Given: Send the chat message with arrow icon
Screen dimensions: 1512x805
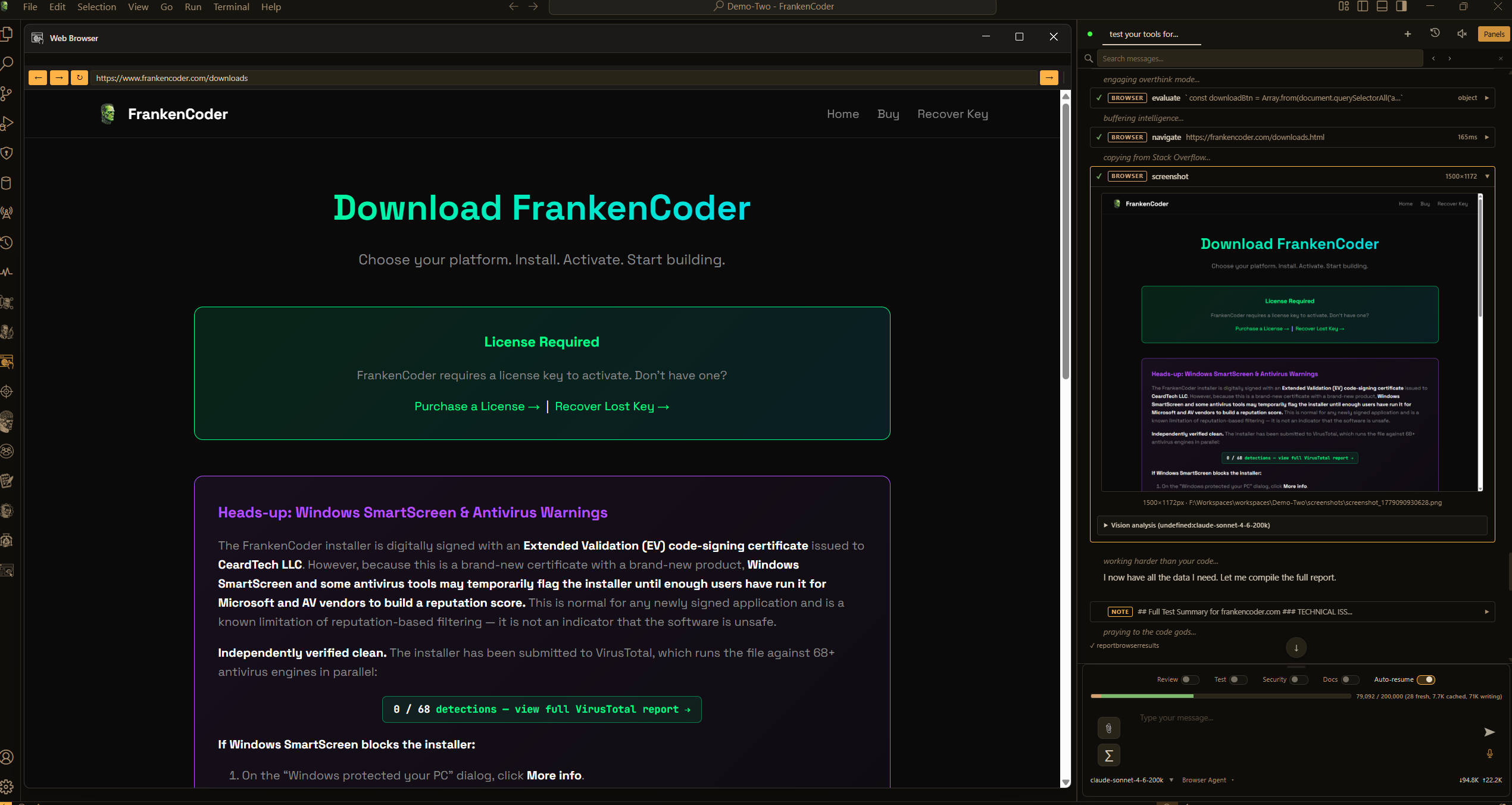Looking at the screenshot, I should [1489, 732].
